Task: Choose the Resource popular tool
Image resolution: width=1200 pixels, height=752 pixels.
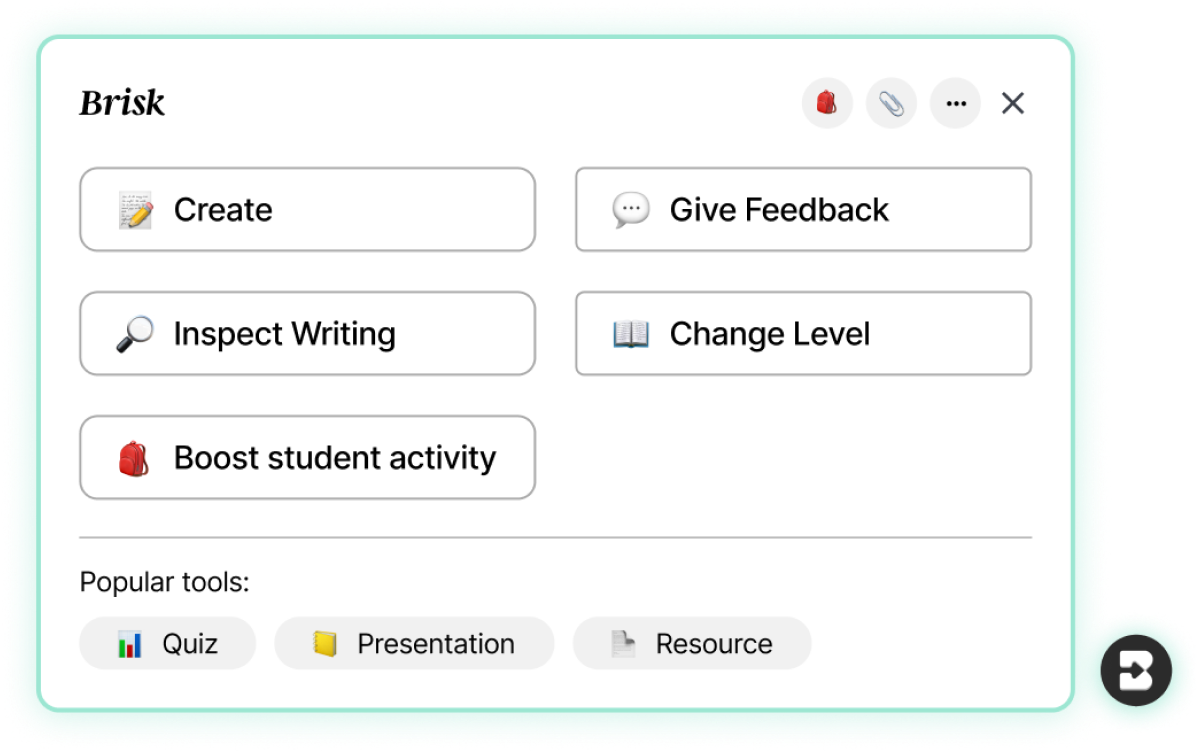Action: pyautogui.click(x=692, y=643)
